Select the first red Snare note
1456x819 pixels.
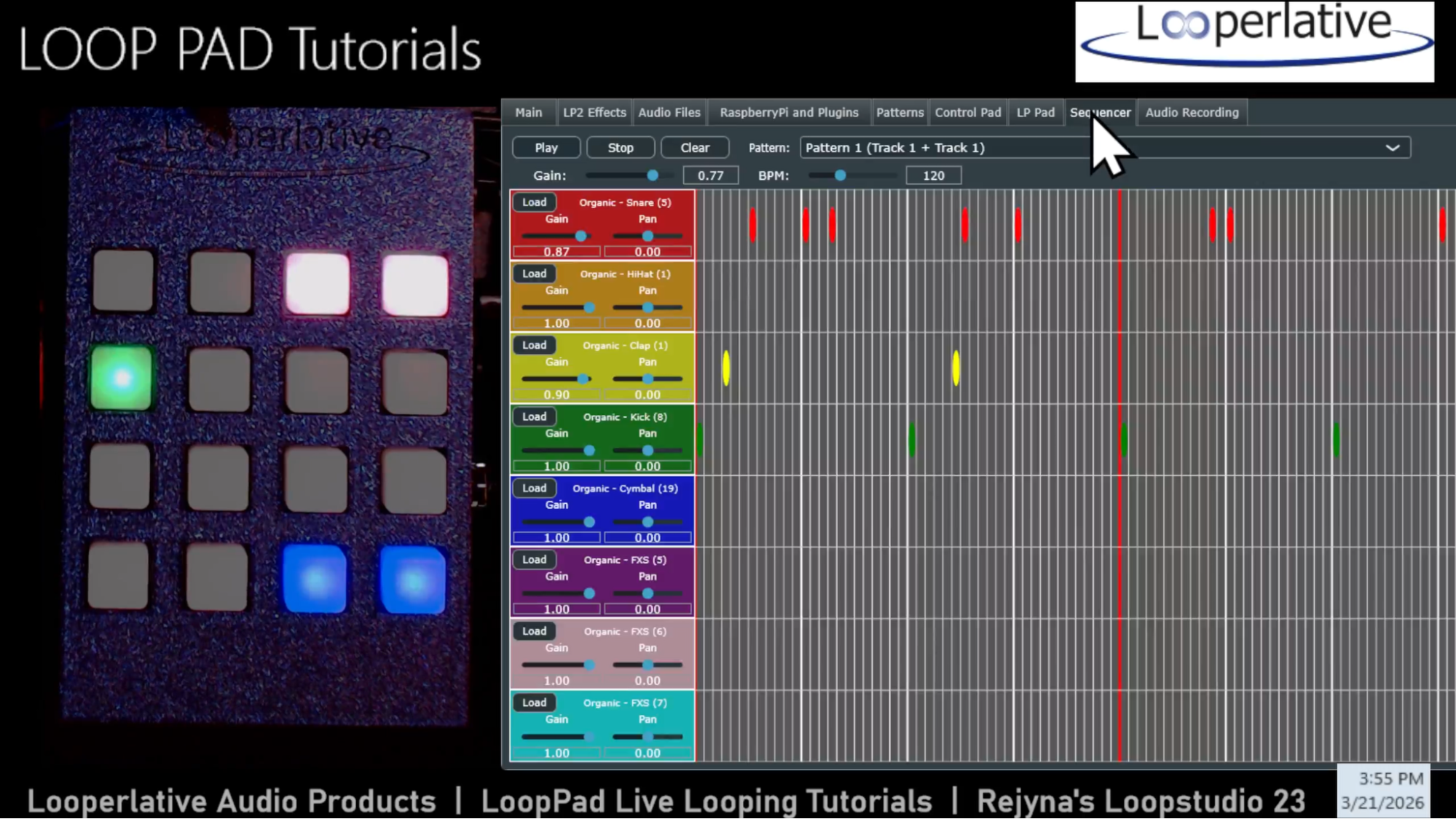752,225
